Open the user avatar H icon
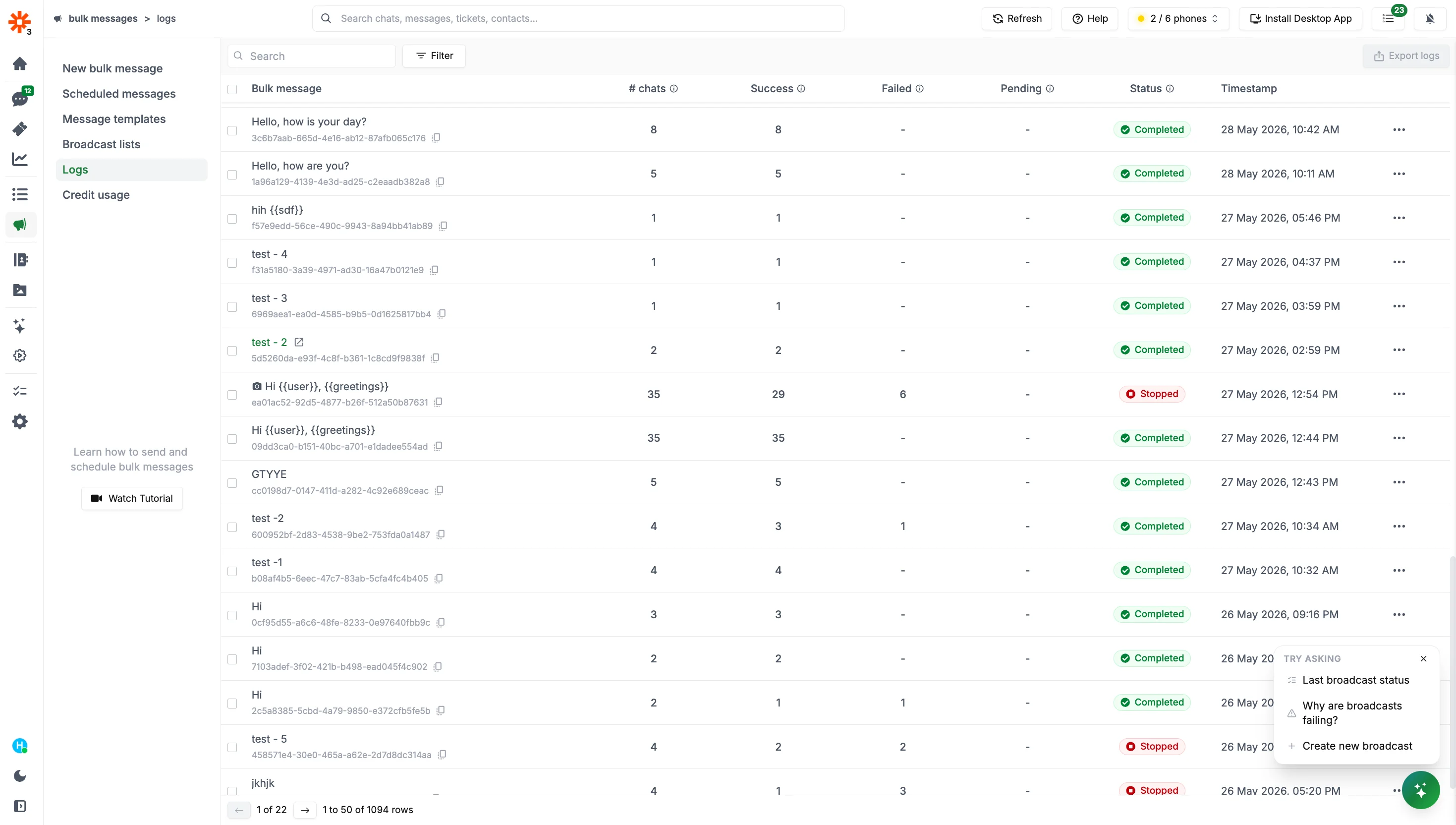This screenshot has width=1456, height=825. pyautogui.click(x=20, y=746)
